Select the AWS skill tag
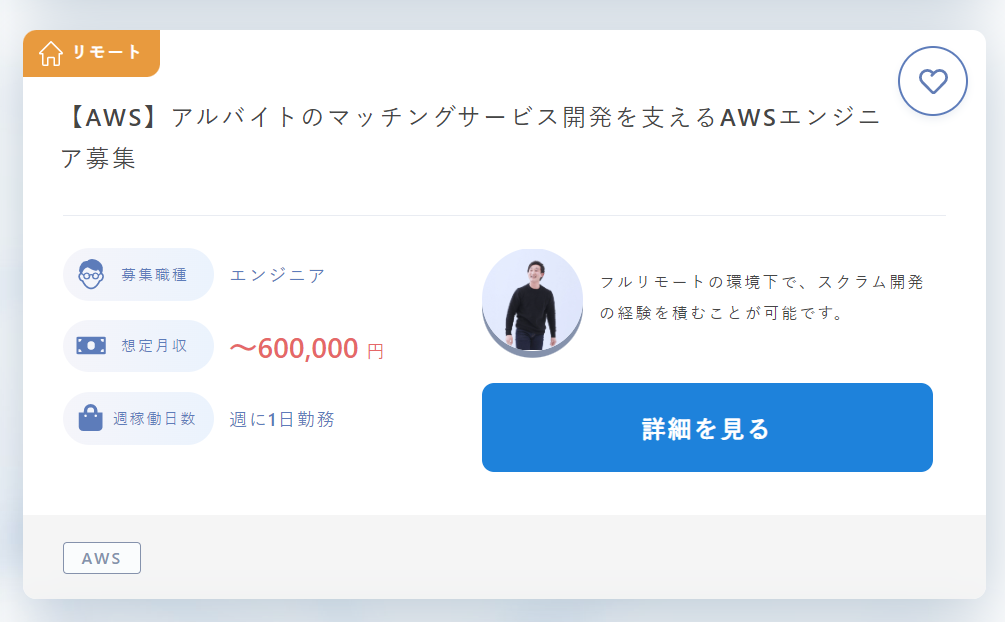The width and height of the screenshot is (1005, 622). click(x=102, y=558)
